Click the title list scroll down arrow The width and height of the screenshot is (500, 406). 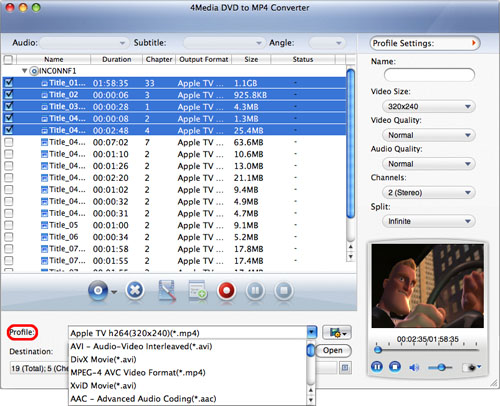tap(350, 257)
